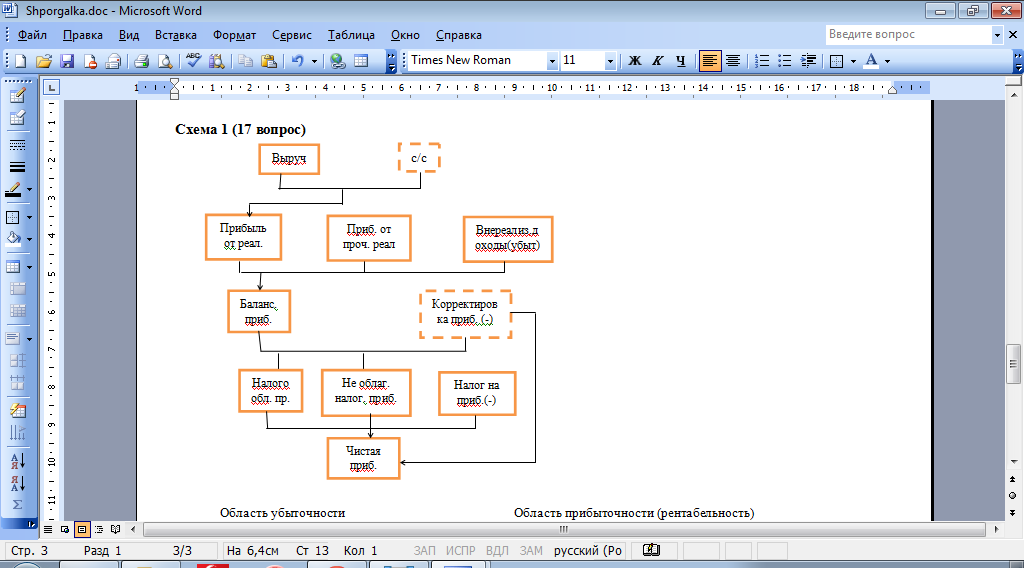Viewport: 1024px width, 568px height.
Task: Open the Вставка menu
Action: click(x=176, y=35)
